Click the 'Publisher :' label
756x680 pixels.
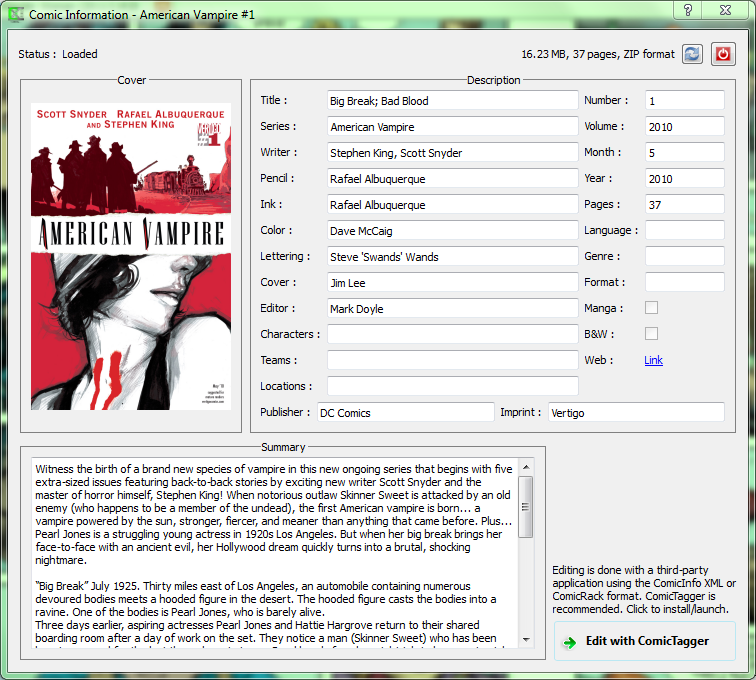tap(285, 412)
